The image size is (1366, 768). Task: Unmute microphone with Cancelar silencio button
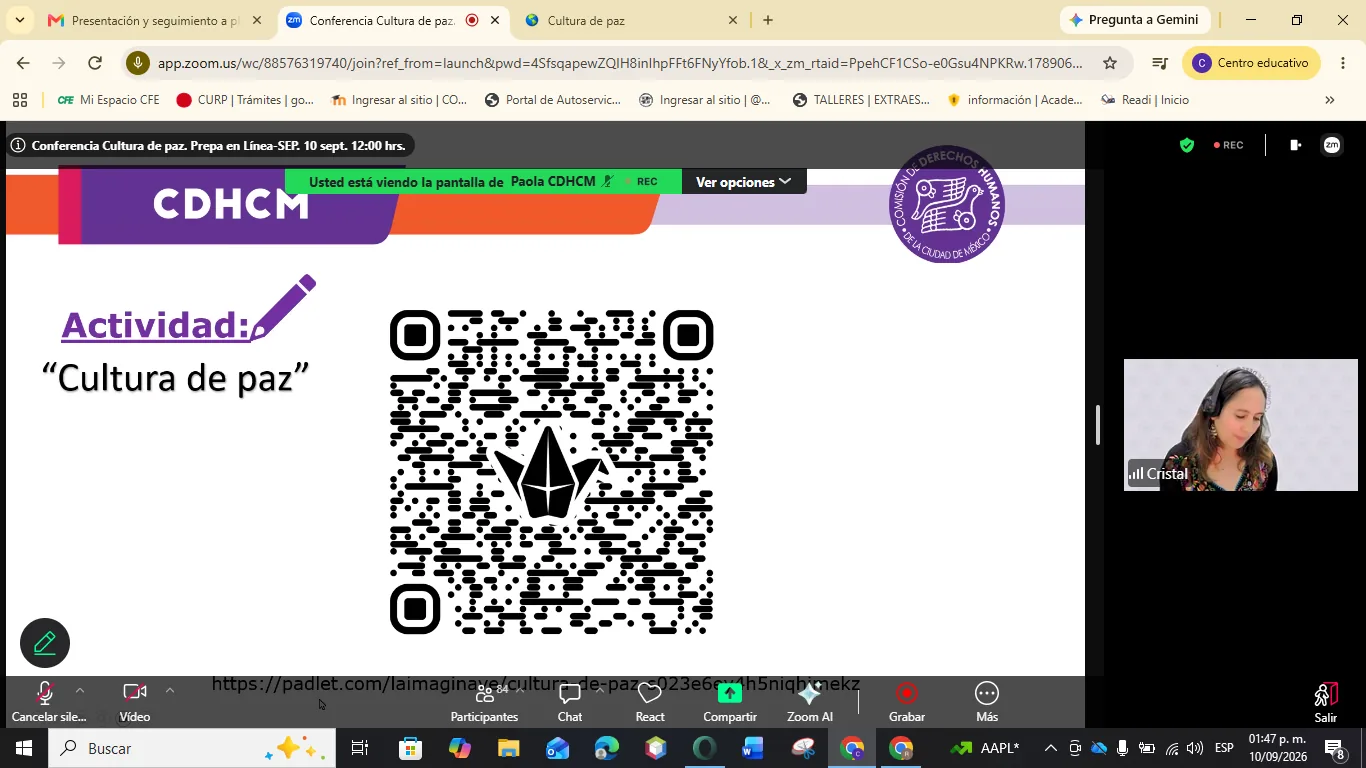pyautogui.click(x=47, y=701)
